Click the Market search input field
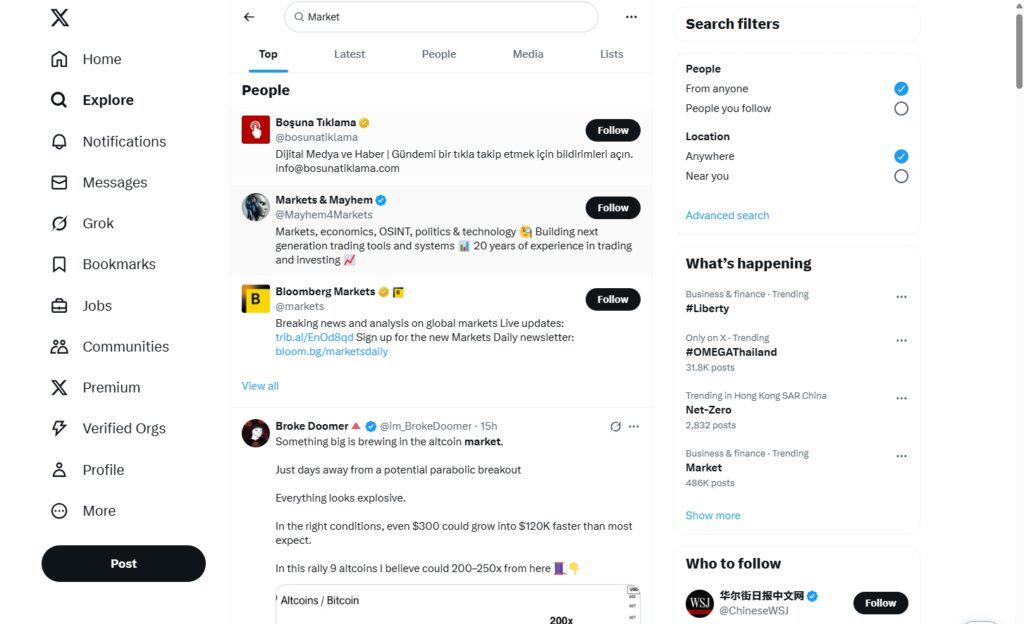The image size is (1024, 624). click(441, 17)
